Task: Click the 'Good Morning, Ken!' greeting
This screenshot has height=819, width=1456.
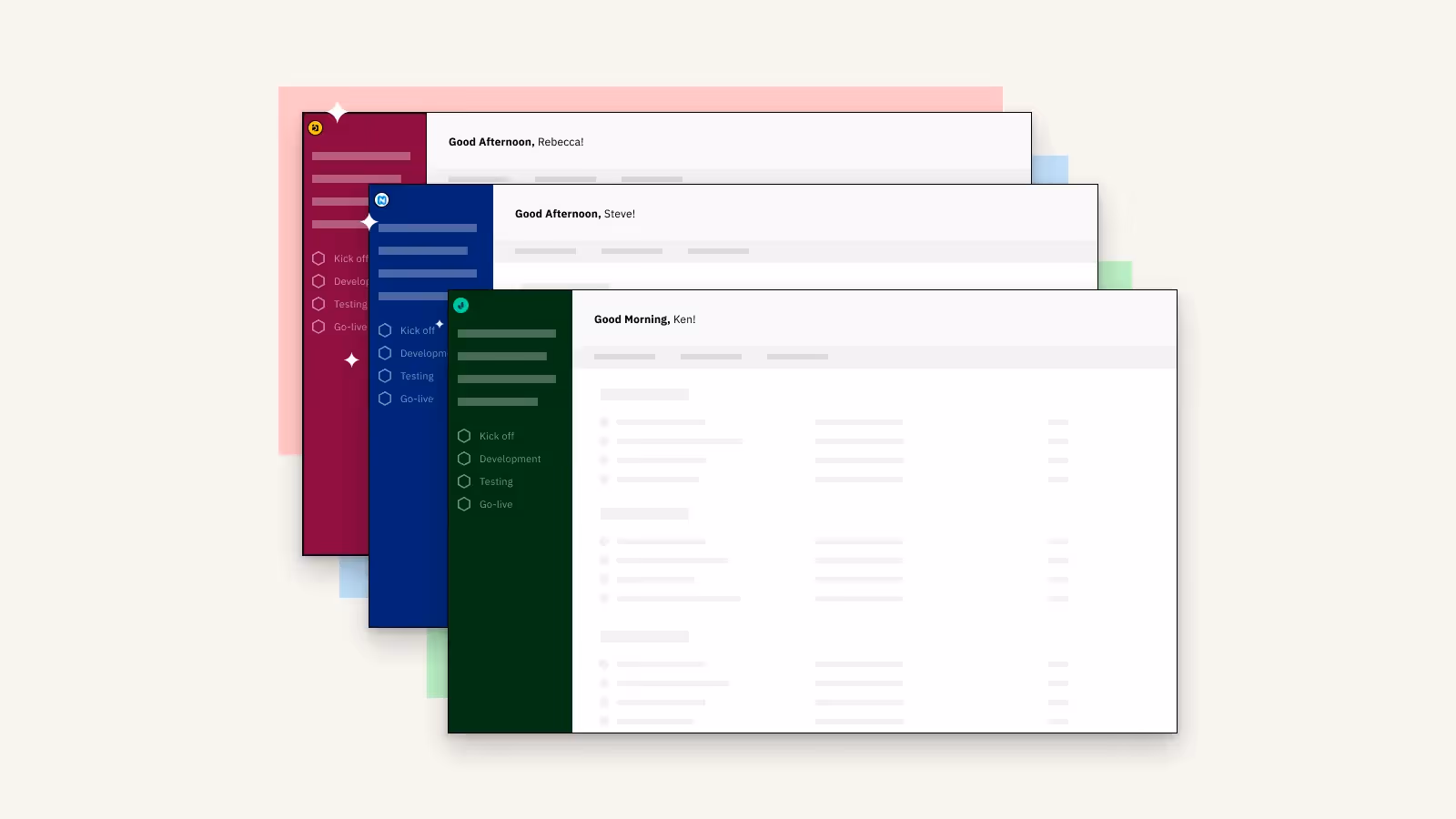Action: tap(645, 319)
